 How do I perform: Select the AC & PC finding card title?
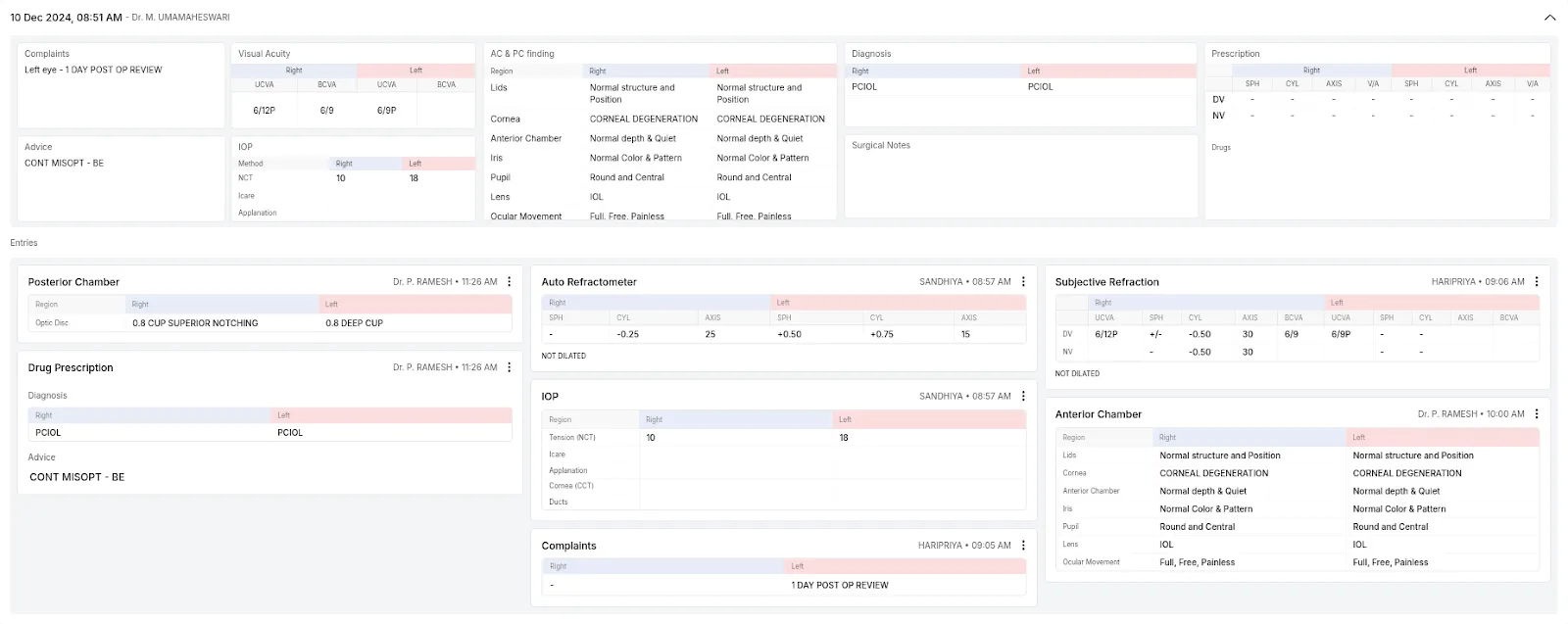click(x=522, y=54)
